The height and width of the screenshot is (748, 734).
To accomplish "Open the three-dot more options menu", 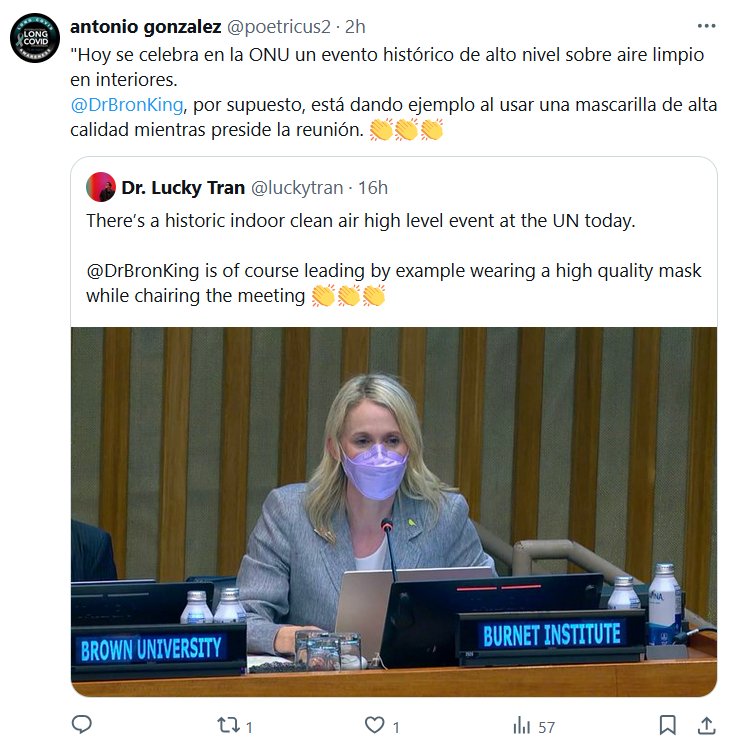I will (x=706, y=26).
